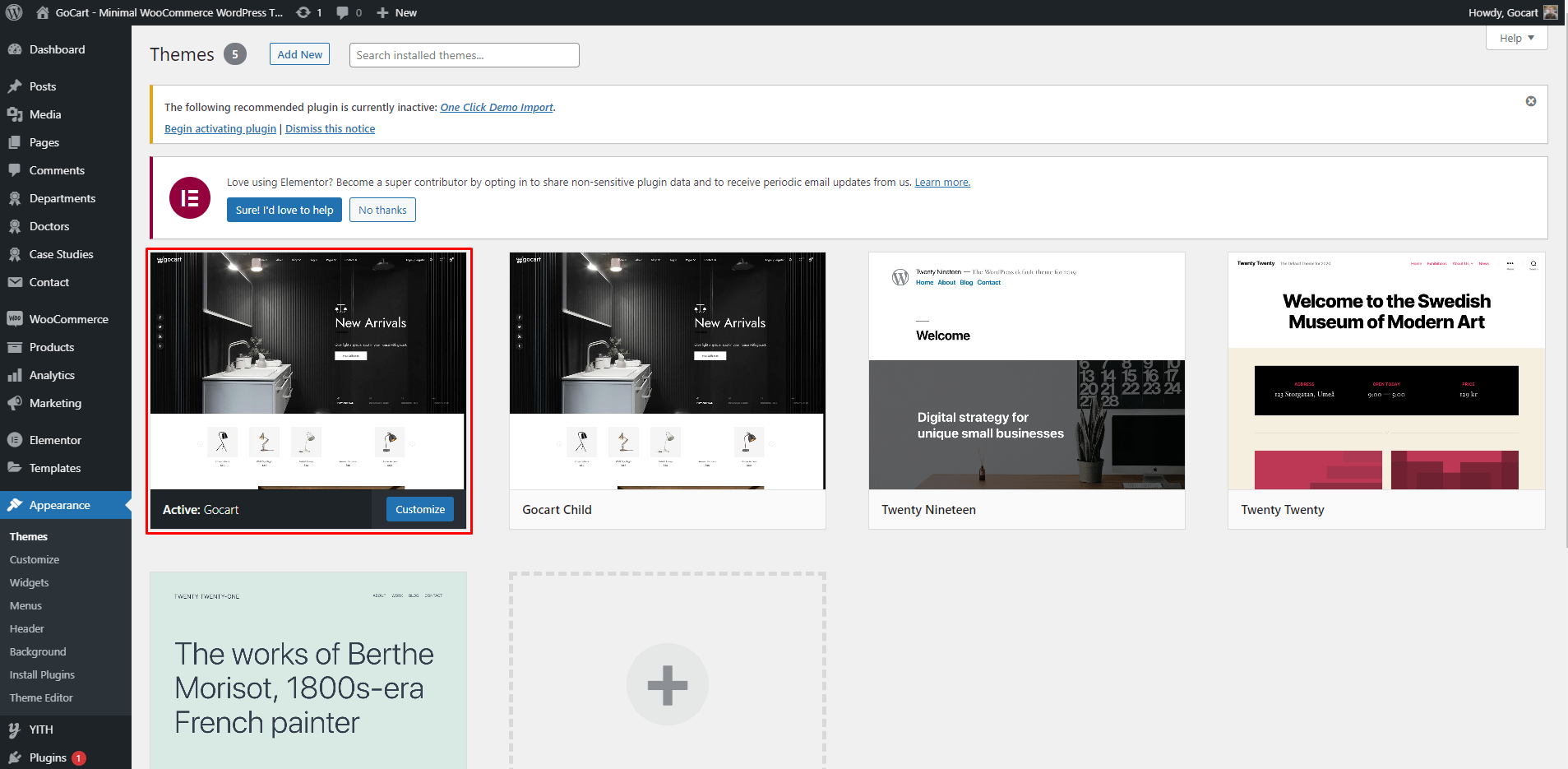1568x769 pixels.
Task: Click the Marketing megaphone icon
Action: point(15,403)
